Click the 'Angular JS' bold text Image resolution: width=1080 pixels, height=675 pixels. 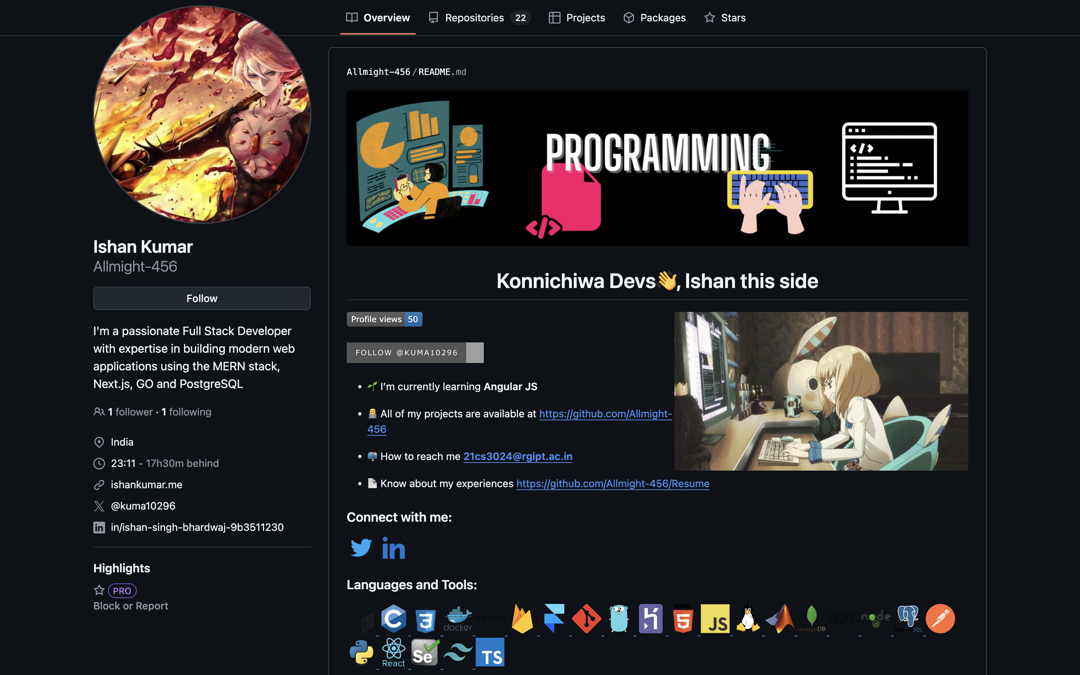click(x=510, y=386)
